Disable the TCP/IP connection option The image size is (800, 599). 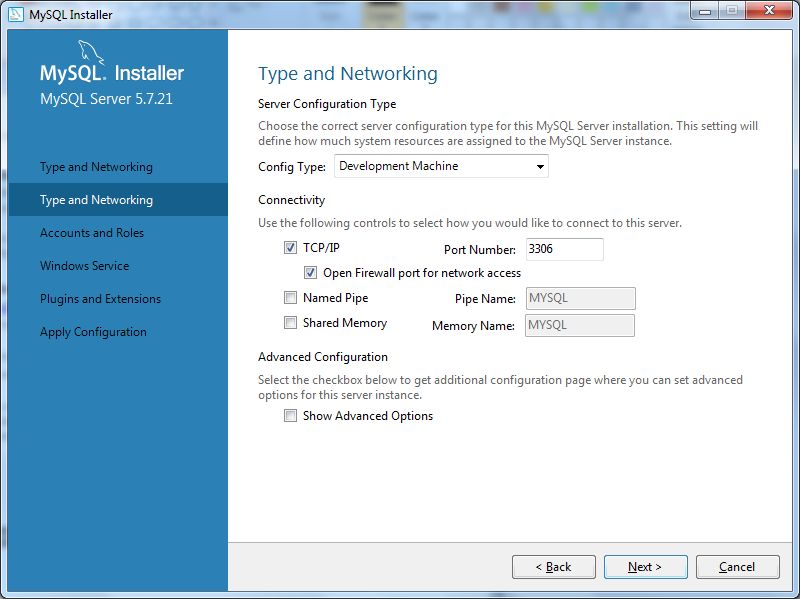[291, 248]
